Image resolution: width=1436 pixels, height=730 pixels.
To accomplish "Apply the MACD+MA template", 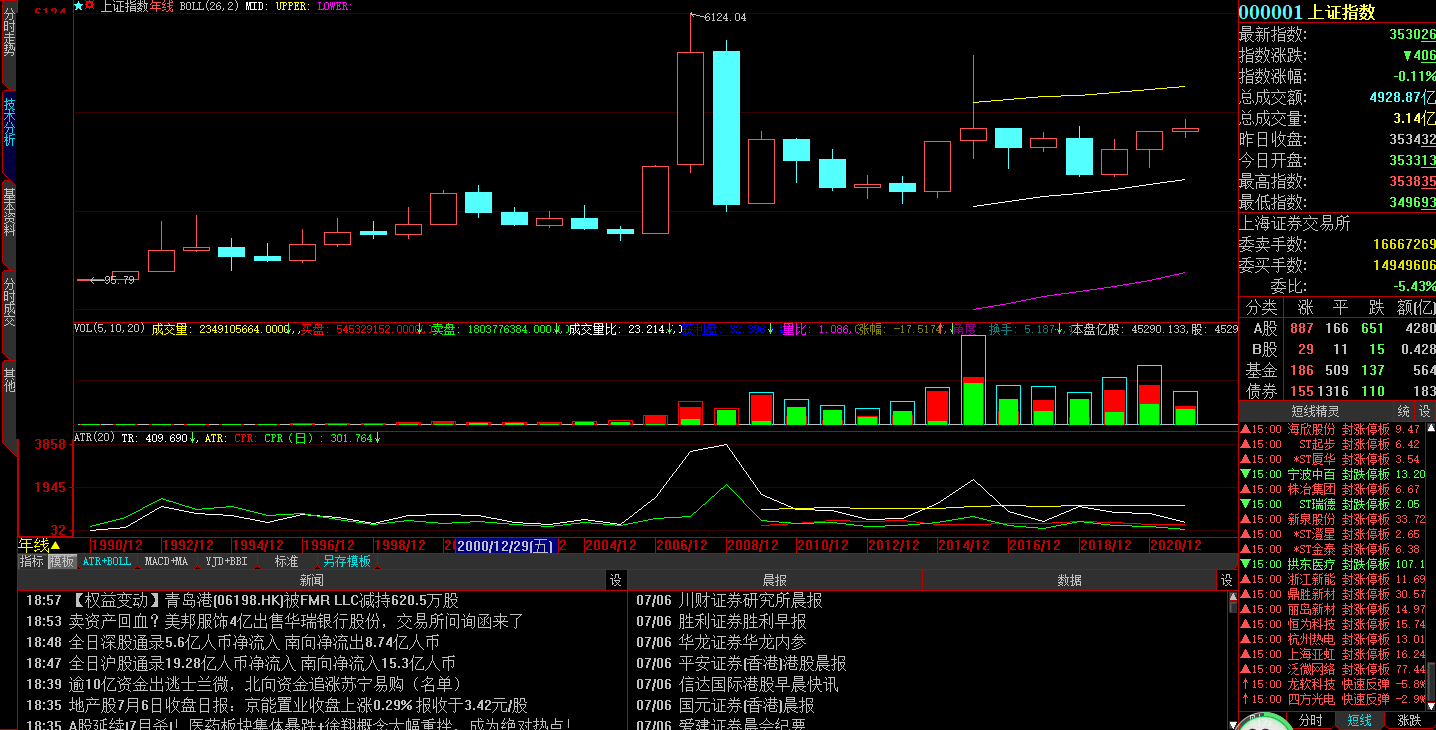I will coord(166,562).
